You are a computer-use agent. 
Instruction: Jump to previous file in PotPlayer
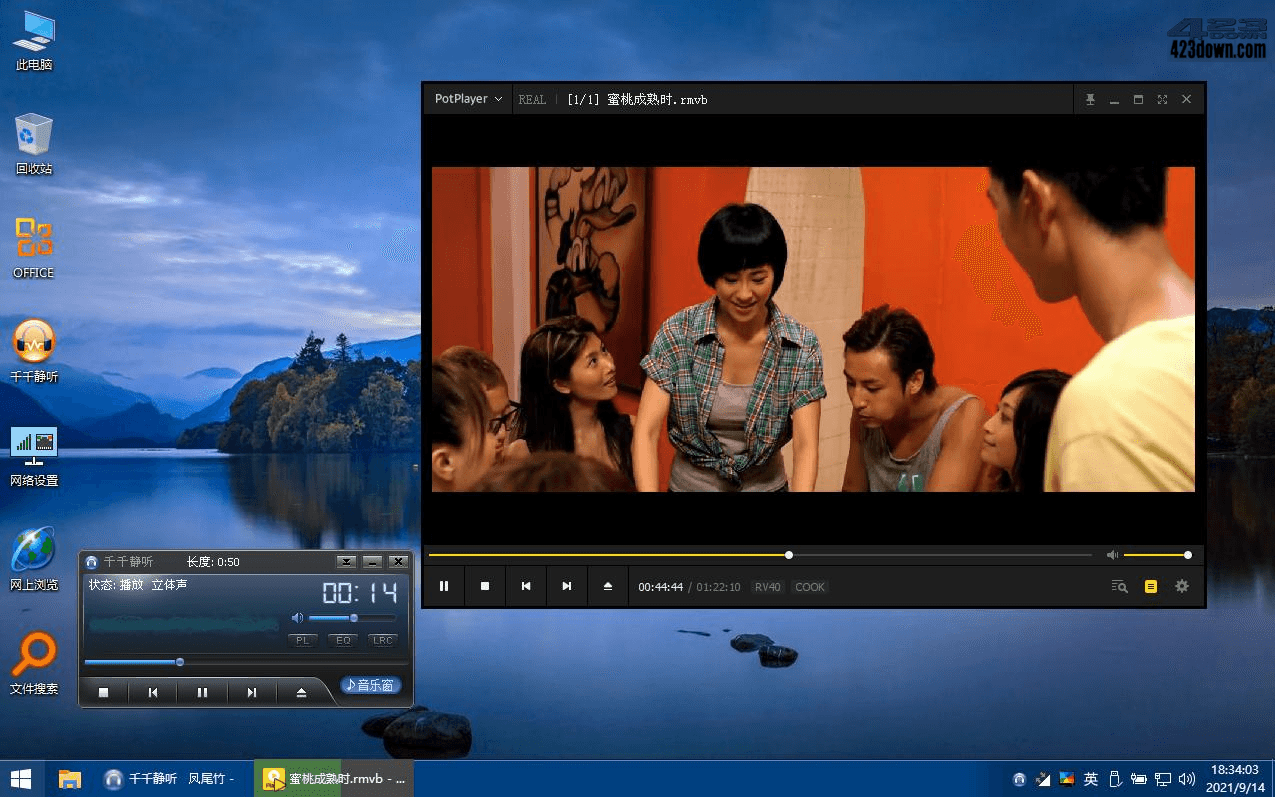pyautogui.click(x=526, y=586)
